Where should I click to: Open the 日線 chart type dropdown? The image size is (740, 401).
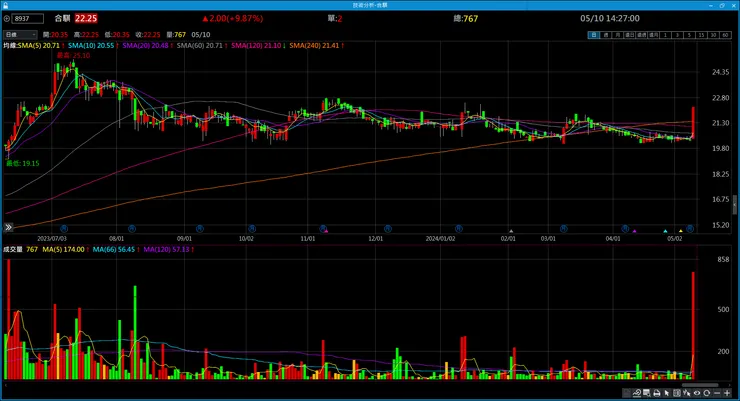pyautogui.click(x=20, y=34)
